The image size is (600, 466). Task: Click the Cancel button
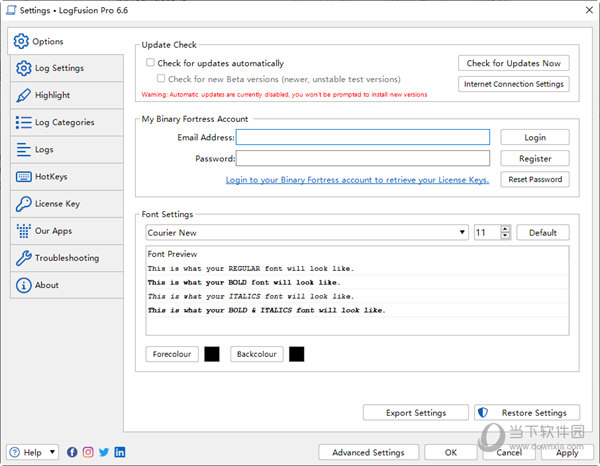[x=509, y=453]
